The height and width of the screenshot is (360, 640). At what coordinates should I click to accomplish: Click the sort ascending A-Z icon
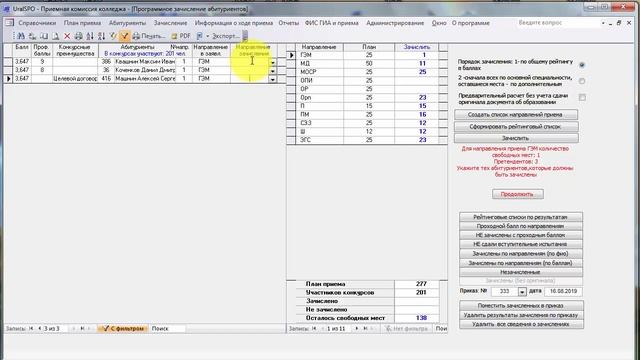click(x=90, y=36)
